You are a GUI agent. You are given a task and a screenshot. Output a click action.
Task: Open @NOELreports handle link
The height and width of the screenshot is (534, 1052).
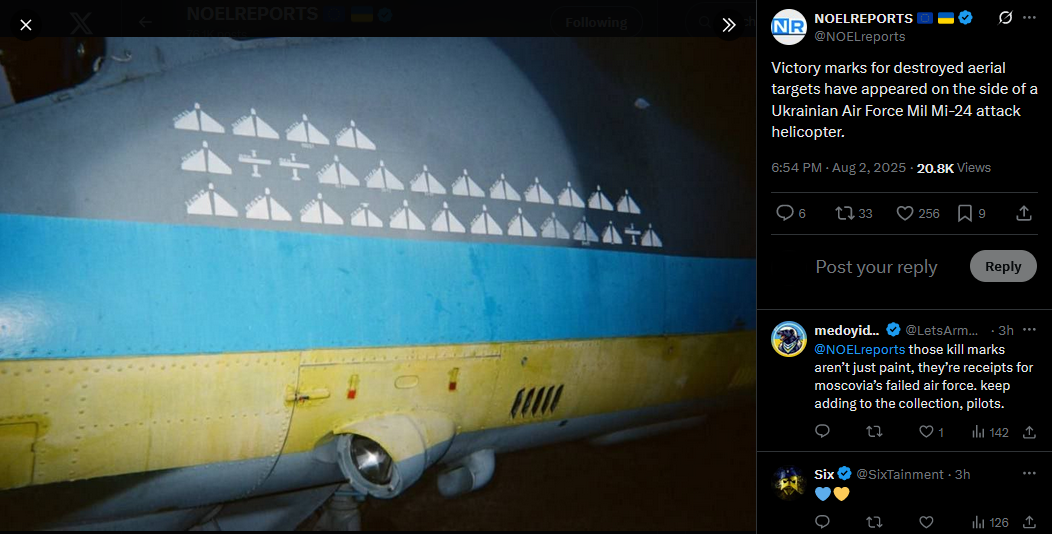pos(859,37)
